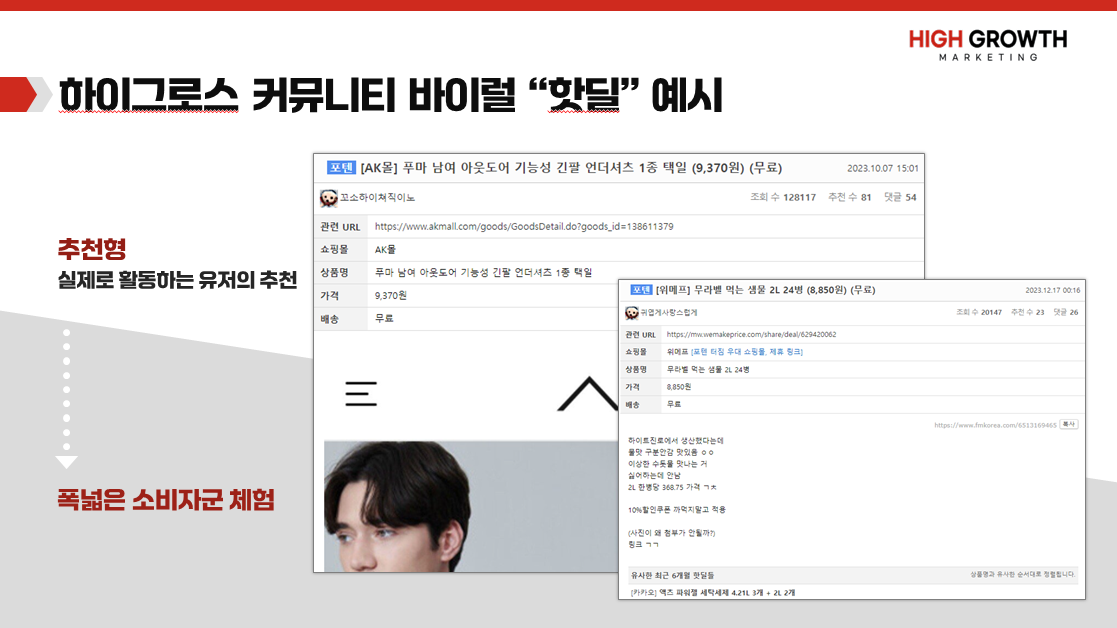Click the 조회 수 20147 view count
Viewport: 1117px width, 628px height.
[x=979, y=312]
